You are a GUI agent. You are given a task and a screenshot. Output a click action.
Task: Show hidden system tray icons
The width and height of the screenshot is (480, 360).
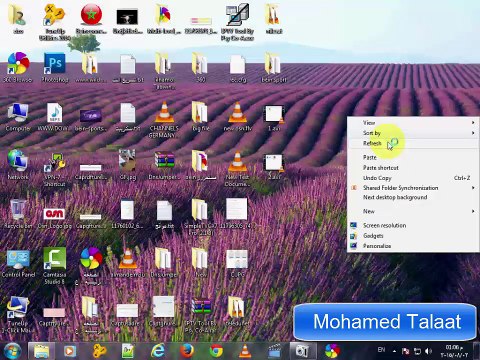tap(394, 351)
